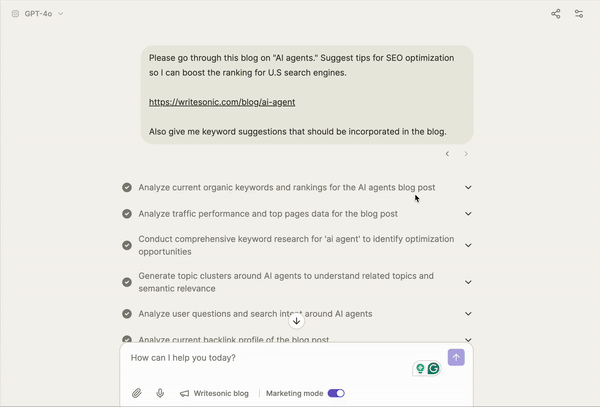The height and width of the screenshot is (407, 600).
Task: Expand the user questions step
Action: (x=468, y=314)
